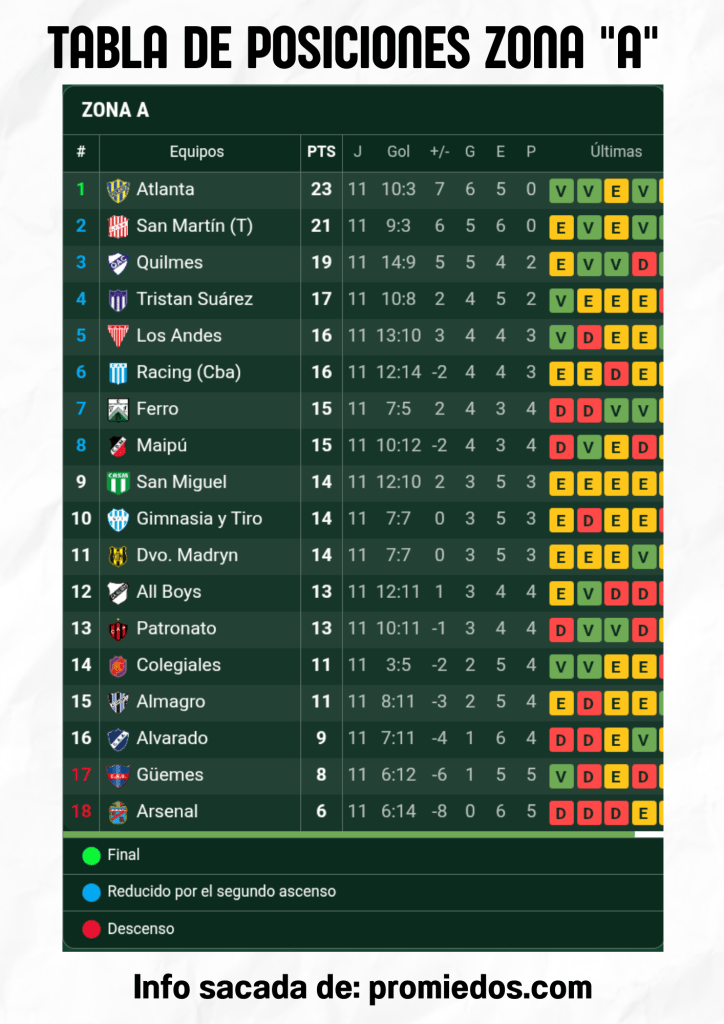Select the Patronato team crest
The height and width of the screenshot is (1024, 724).
click(x=118, y=629)
